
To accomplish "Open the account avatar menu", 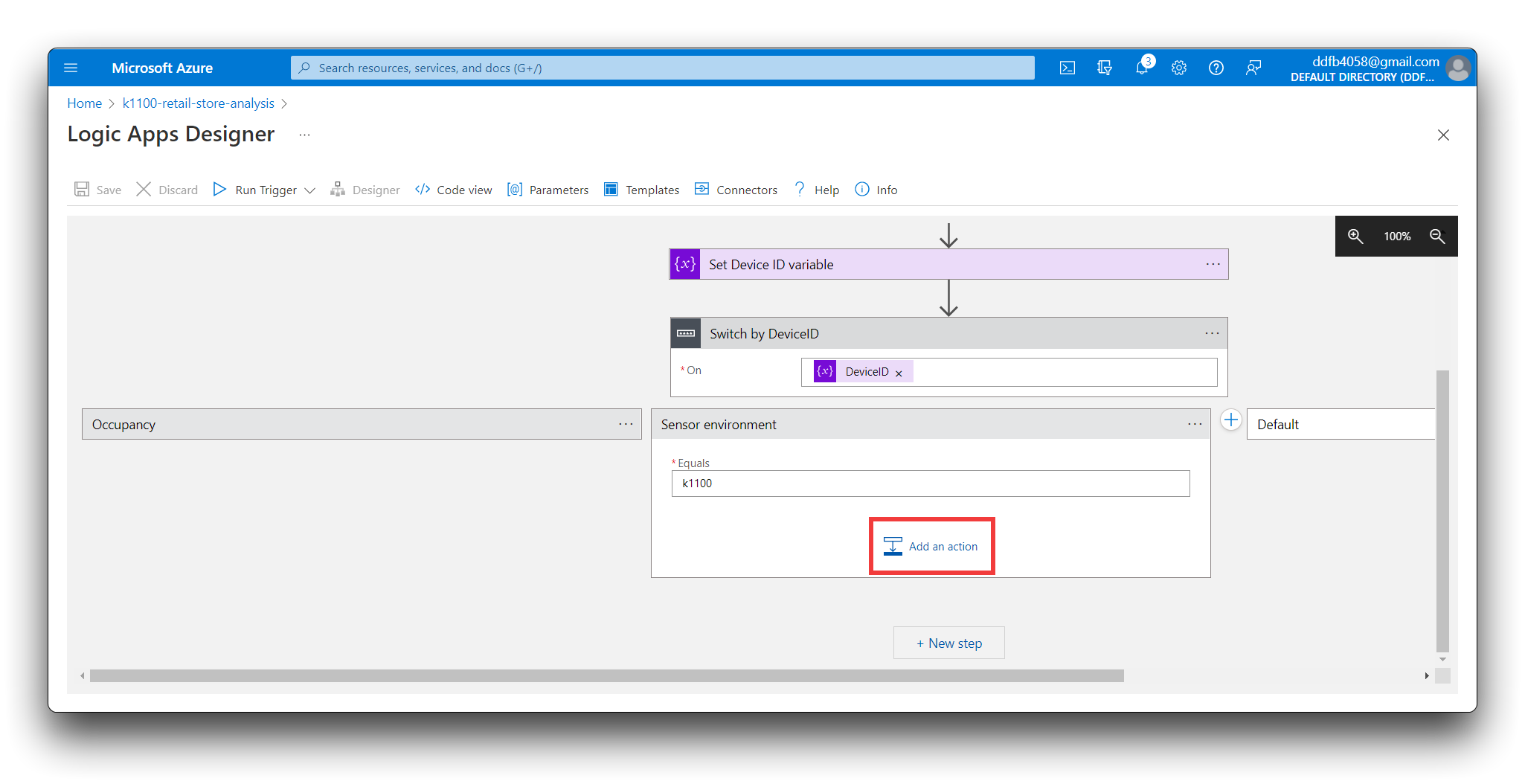I will [x=1458, y=68].
